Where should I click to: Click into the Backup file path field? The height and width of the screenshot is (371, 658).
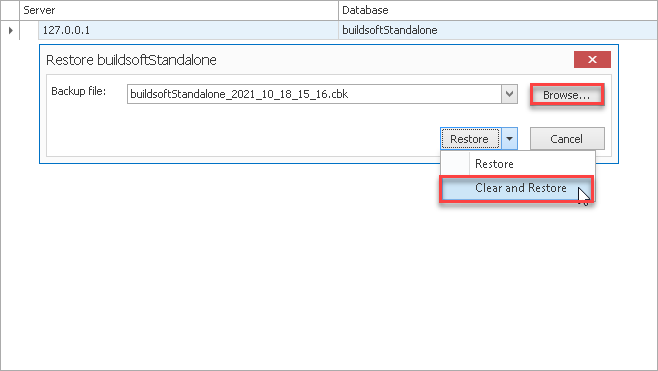pyautogui.click(x=314, y=94)
